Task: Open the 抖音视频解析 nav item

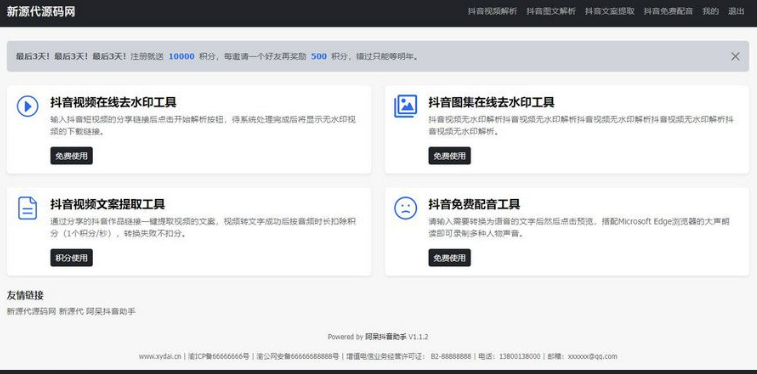Action: (x=492, y=12)
